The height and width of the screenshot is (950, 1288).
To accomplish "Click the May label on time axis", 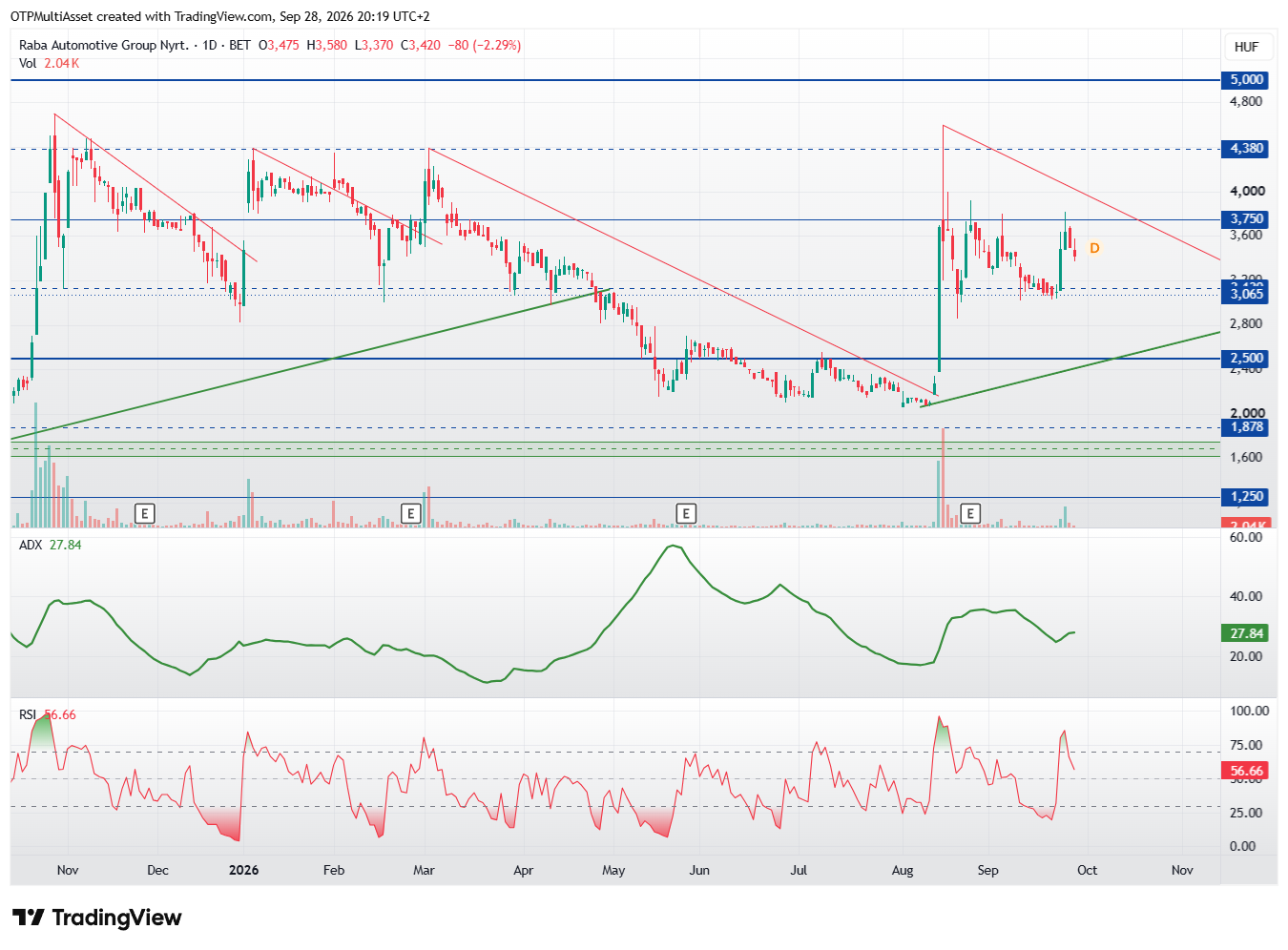I will 613,870.
